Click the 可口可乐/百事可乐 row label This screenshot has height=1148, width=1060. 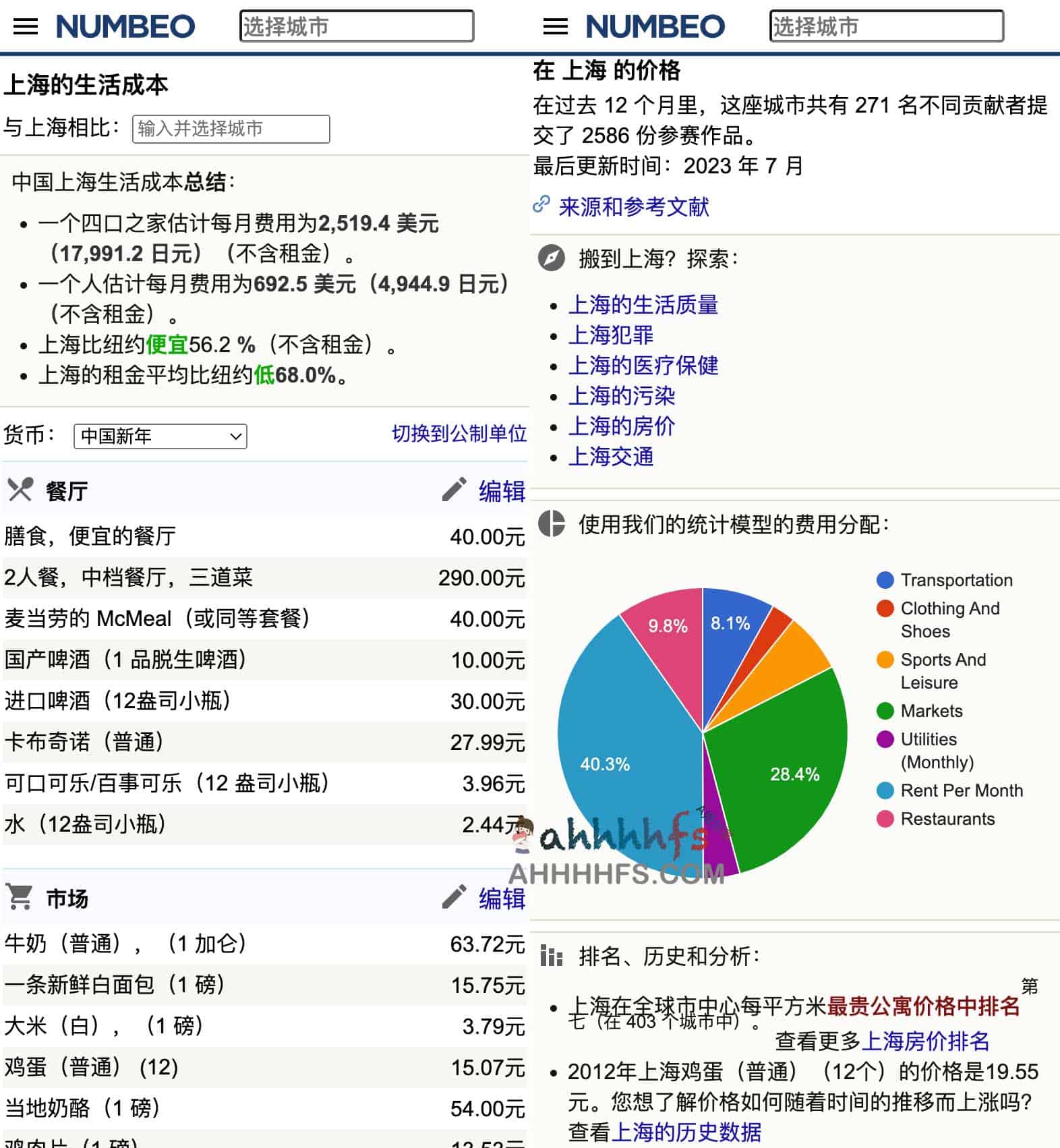(167, 782)
